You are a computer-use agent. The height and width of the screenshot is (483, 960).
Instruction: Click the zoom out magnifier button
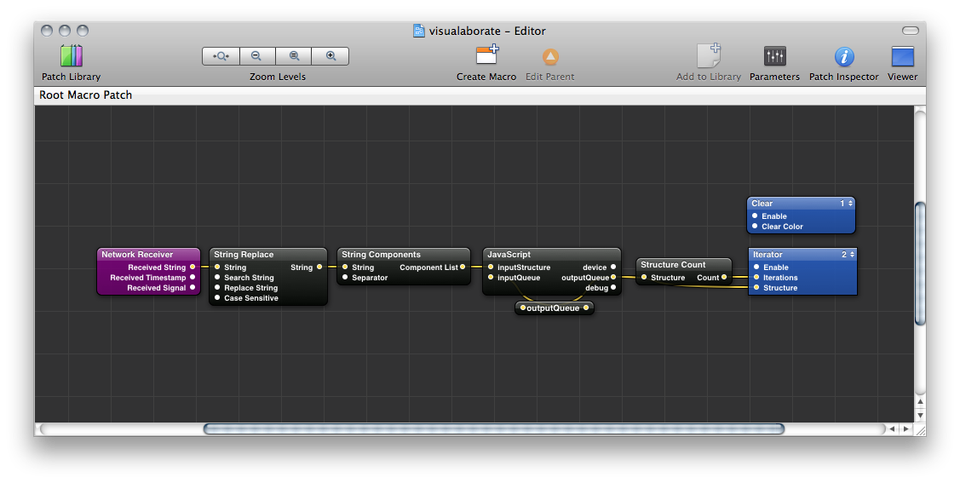[257, 56]
